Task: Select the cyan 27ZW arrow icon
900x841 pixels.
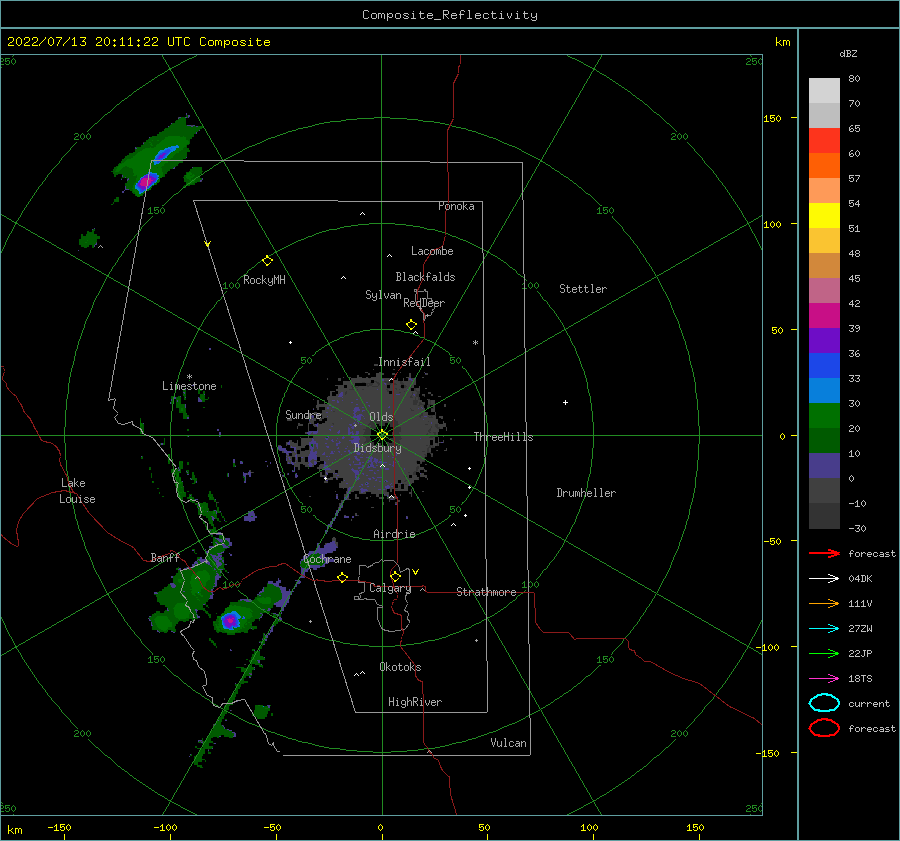Action: [824, 629]
